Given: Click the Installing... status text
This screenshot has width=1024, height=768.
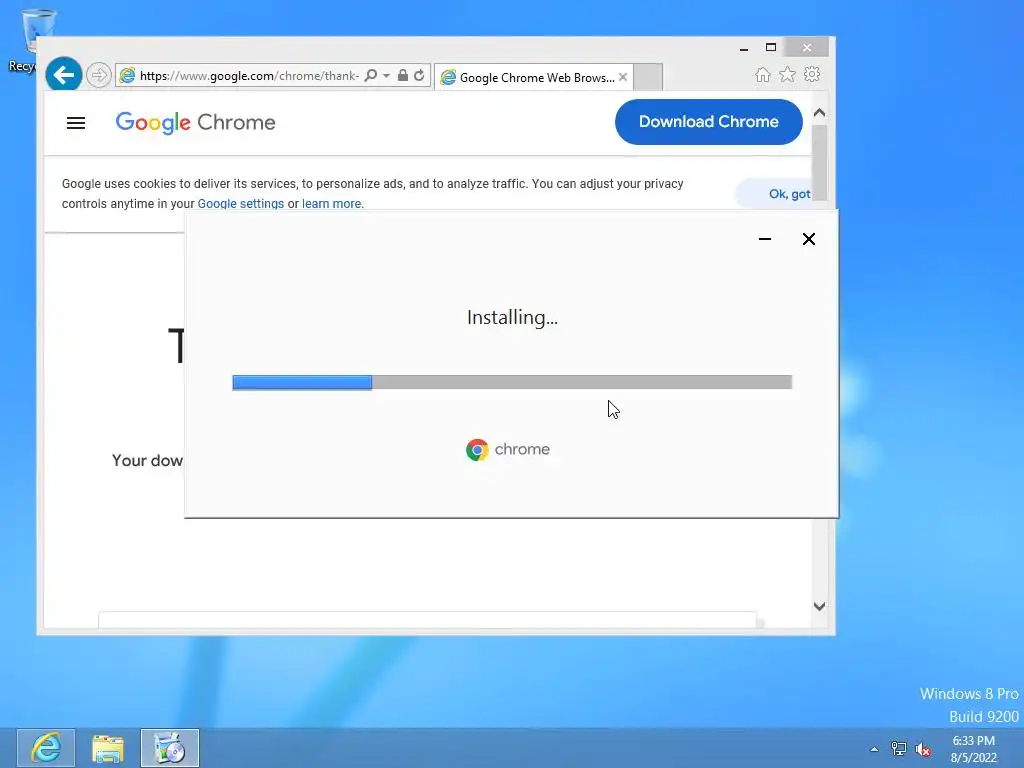Looking at the screenshot, I should pyautogui.click(x=512, y=317).
